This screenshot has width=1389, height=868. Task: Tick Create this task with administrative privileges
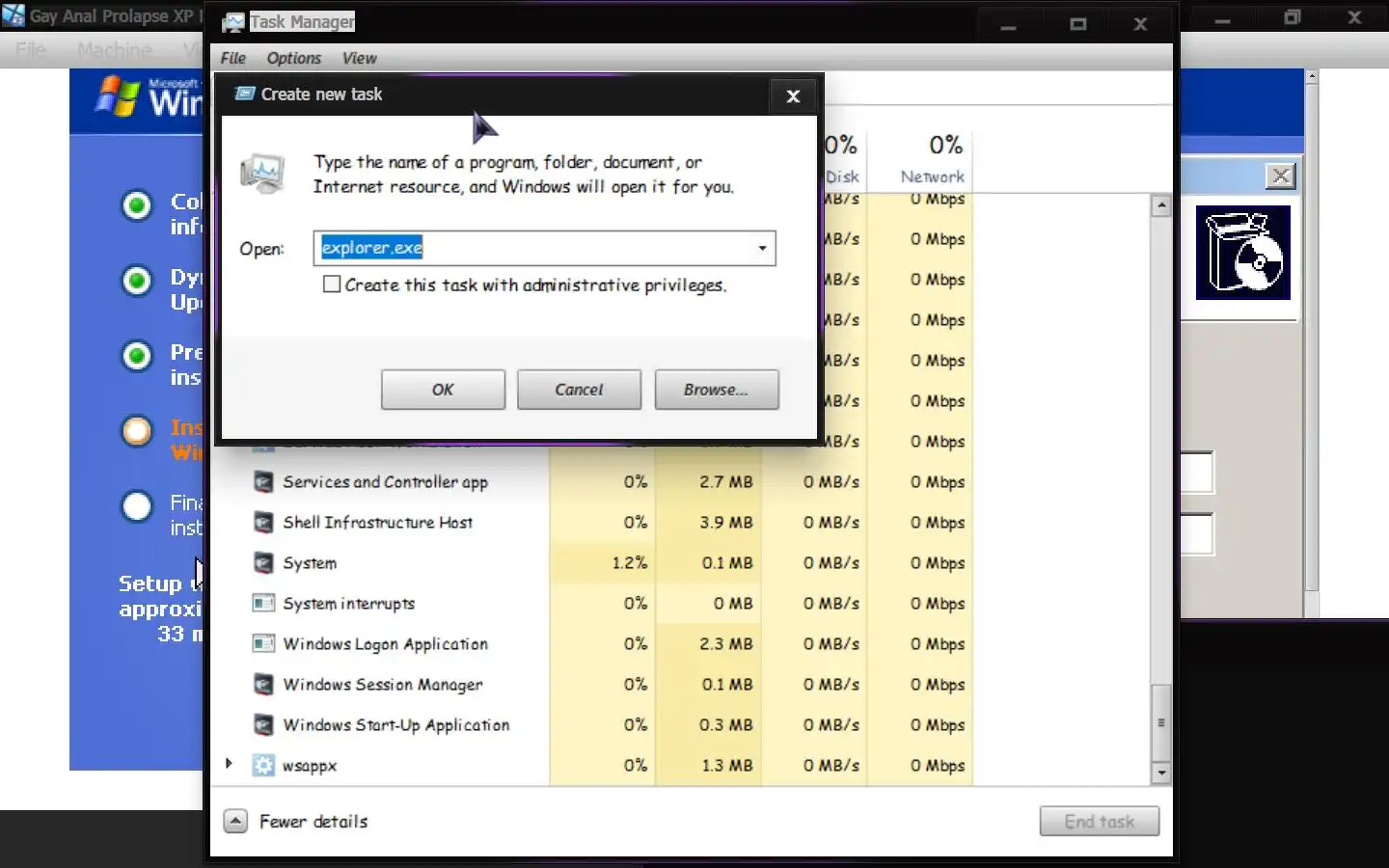[x=332, y=285]
